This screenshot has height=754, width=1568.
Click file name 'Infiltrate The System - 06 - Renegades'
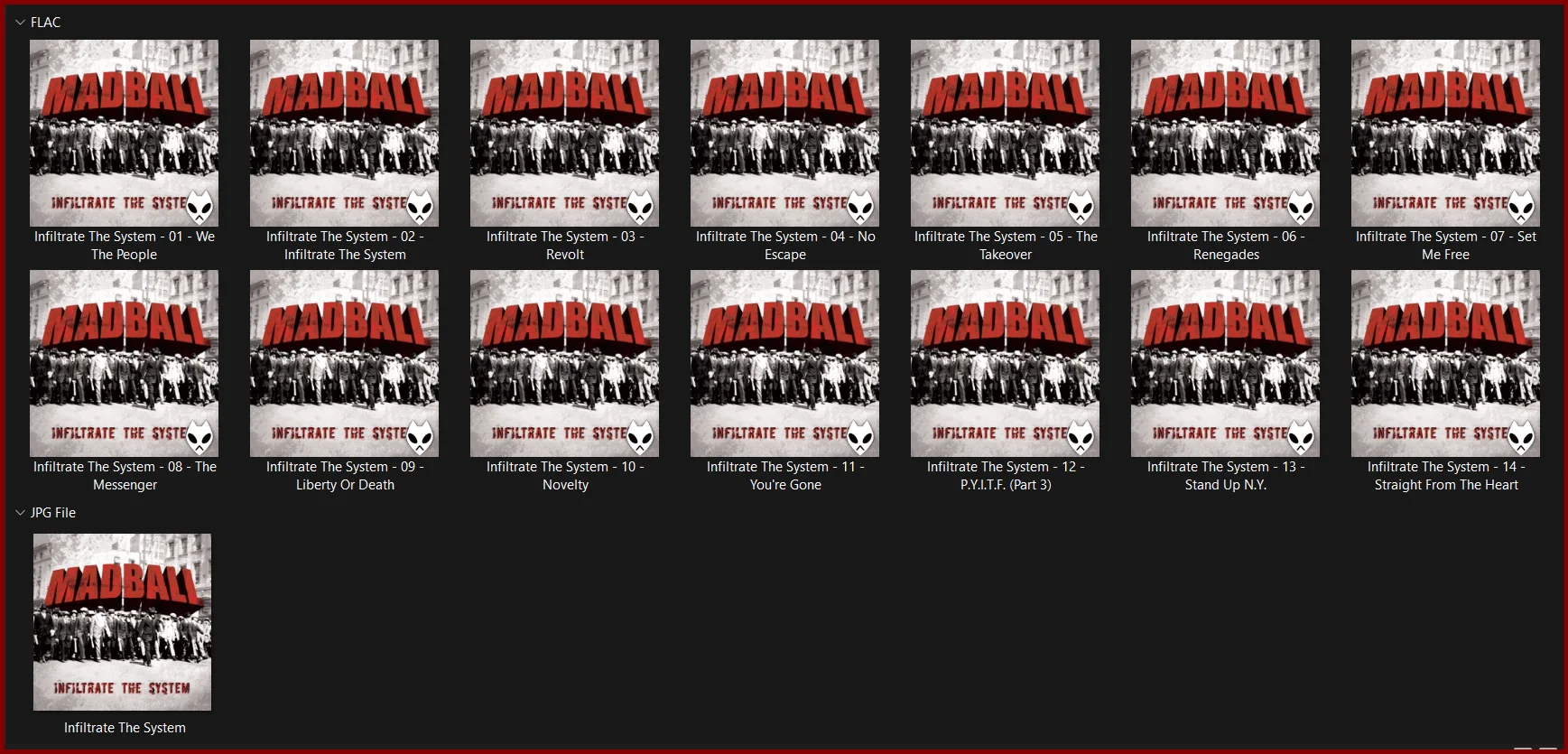point(1226,246)
